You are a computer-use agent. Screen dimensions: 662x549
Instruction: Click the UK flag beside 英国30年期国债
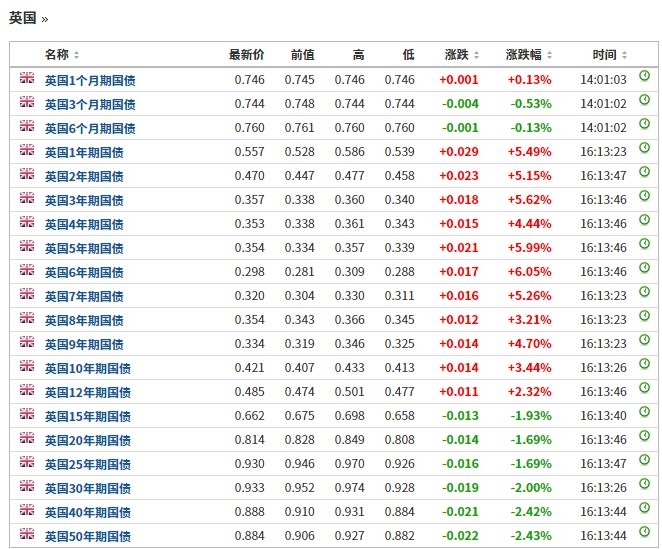[x=27, y=485]
